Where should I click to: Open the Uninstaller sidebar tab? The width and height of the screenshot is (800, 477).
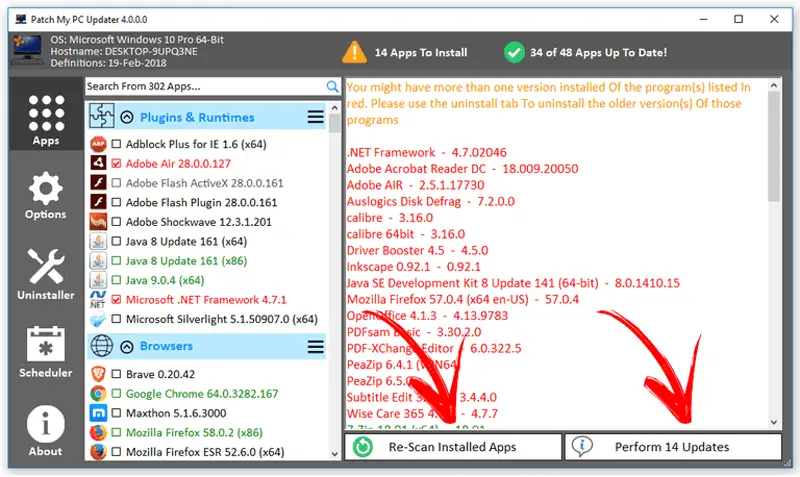pyautogui.click(x=46, y=274)
